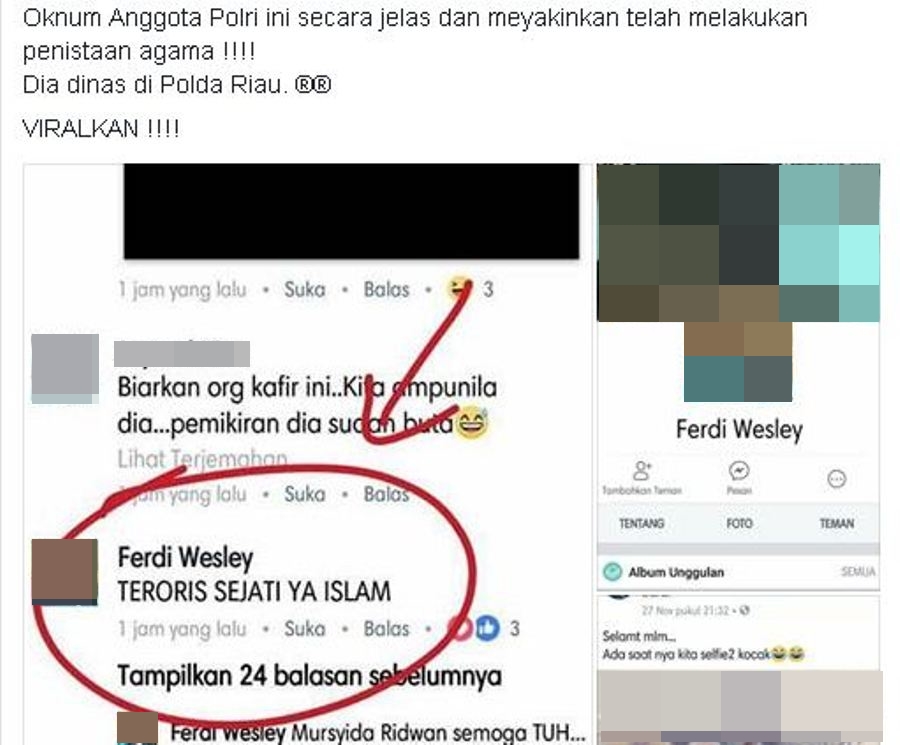
Task: Click Balas under the top blacked-out comment
Action: coord(386,289)
